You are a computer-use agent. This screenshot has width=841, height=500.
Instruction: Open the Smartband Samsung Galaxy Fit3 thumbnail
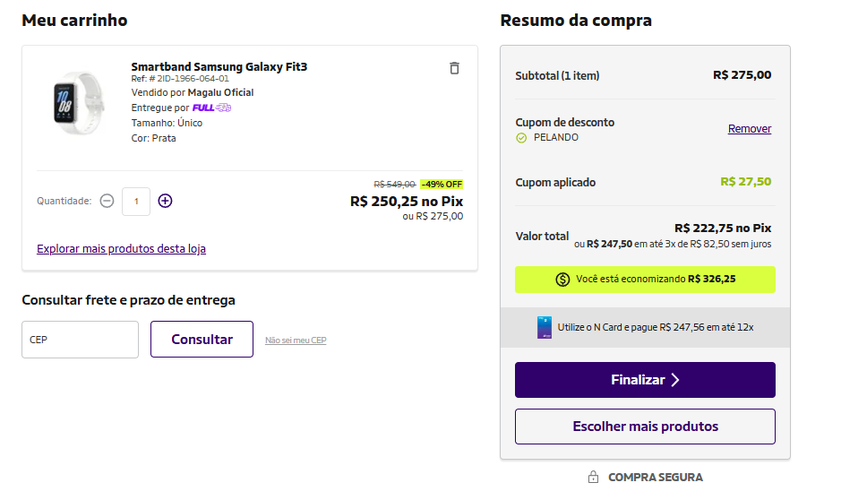(77, 104)
